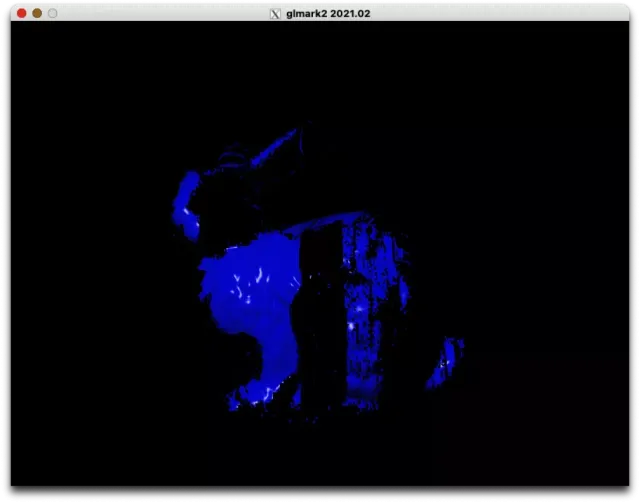Click empty title bar space left of title
The image size is (640, 503).
[163, 13]
